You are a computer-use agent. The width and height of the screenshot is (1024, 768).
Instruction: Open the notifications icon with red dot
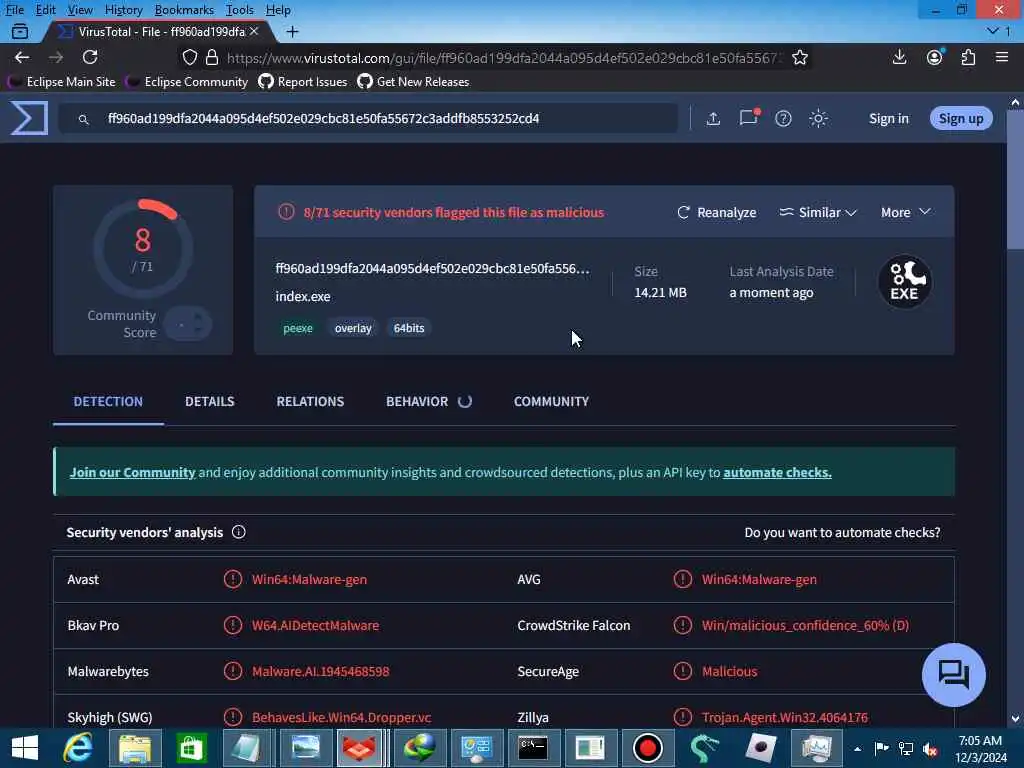(x=749, y=117)
